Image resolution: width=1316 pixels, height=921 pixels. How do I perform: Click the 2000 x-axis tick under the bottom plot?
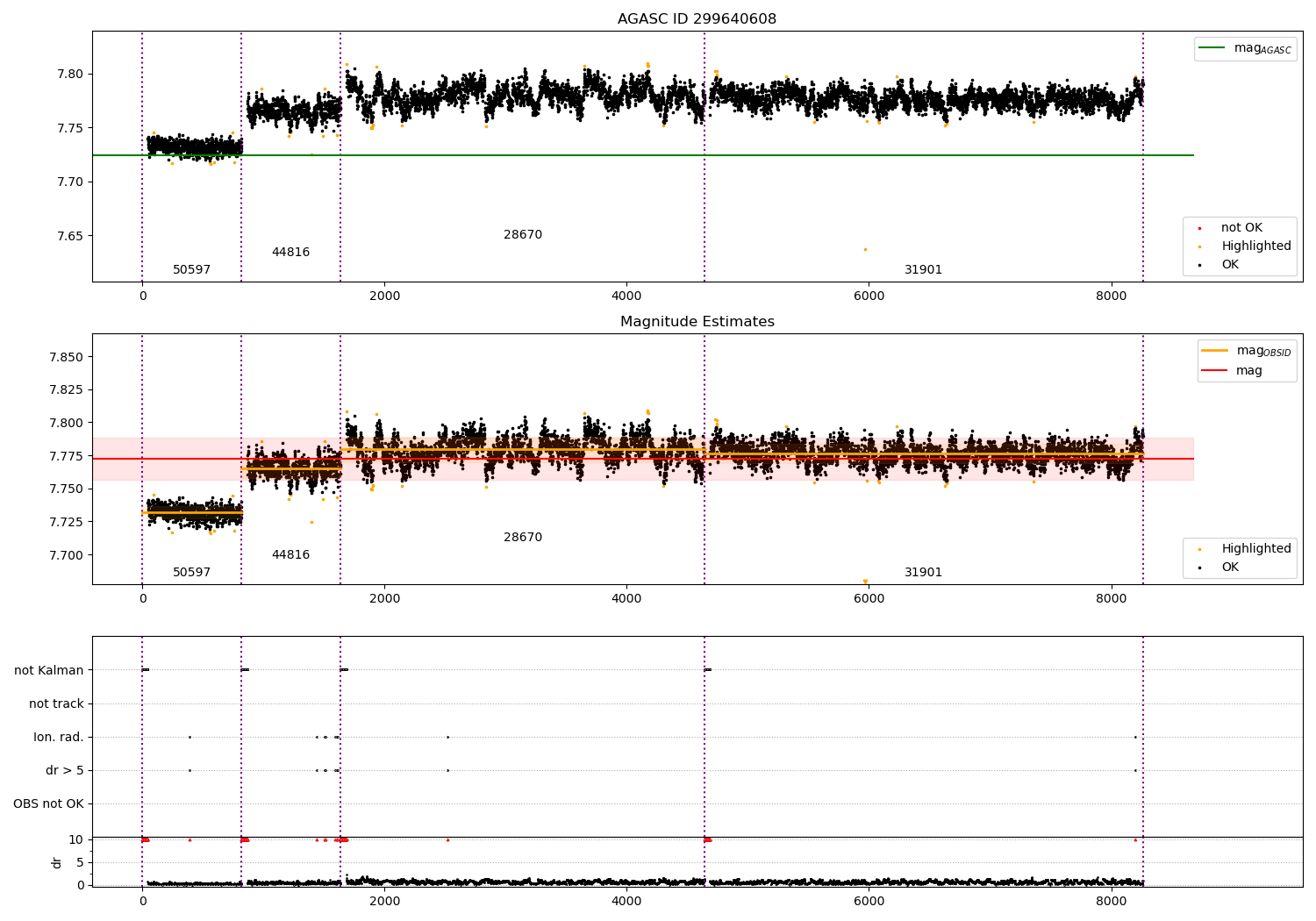coord(384,901)
